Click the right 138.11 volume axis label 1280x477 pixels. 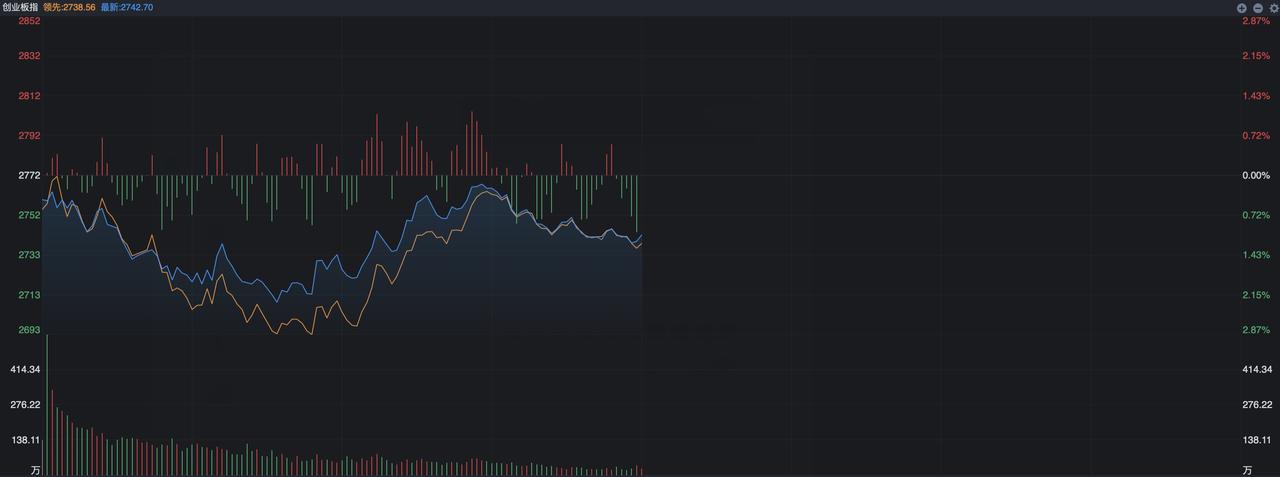(1257, 439)
